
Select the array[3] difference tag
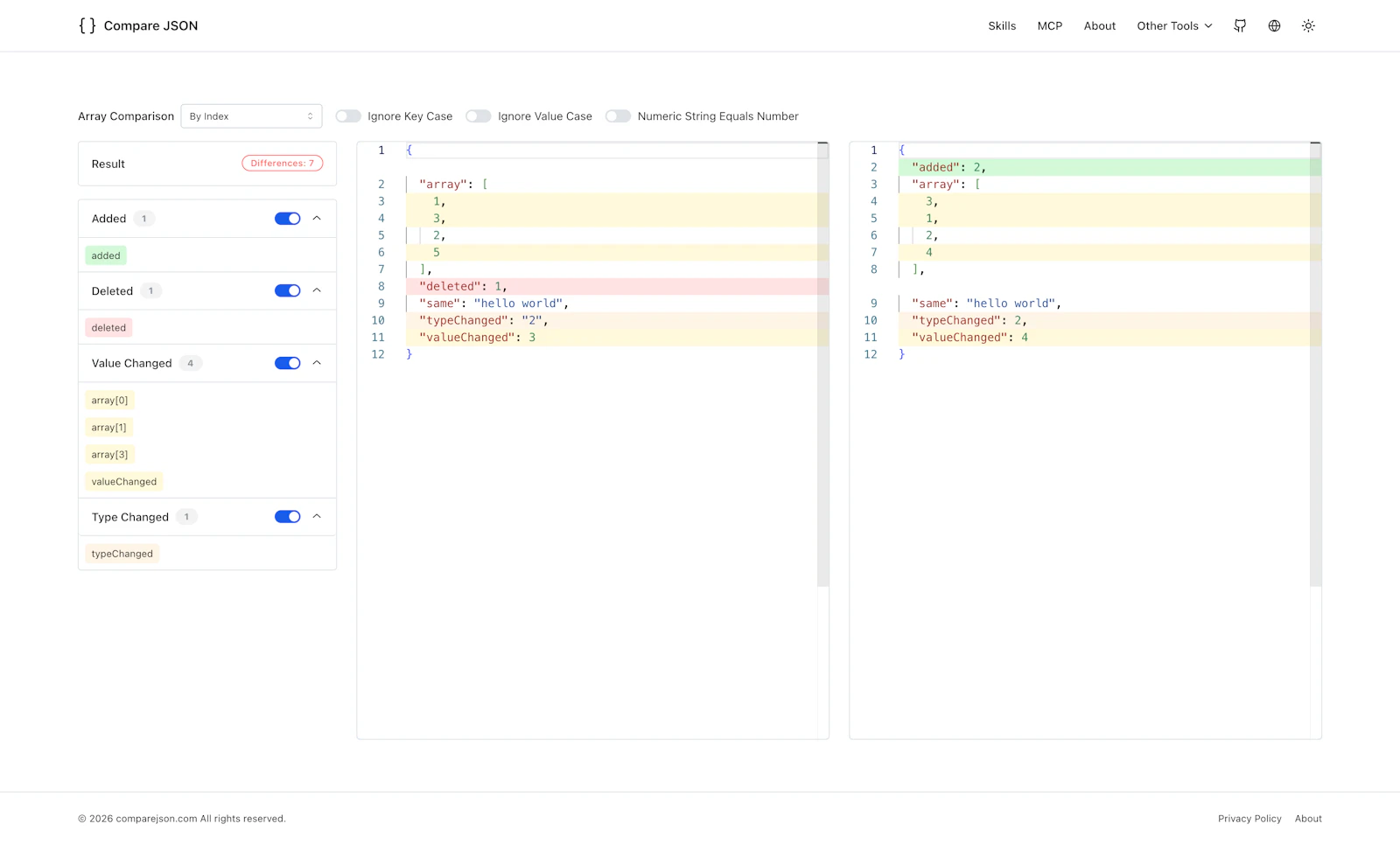[109, 455]
